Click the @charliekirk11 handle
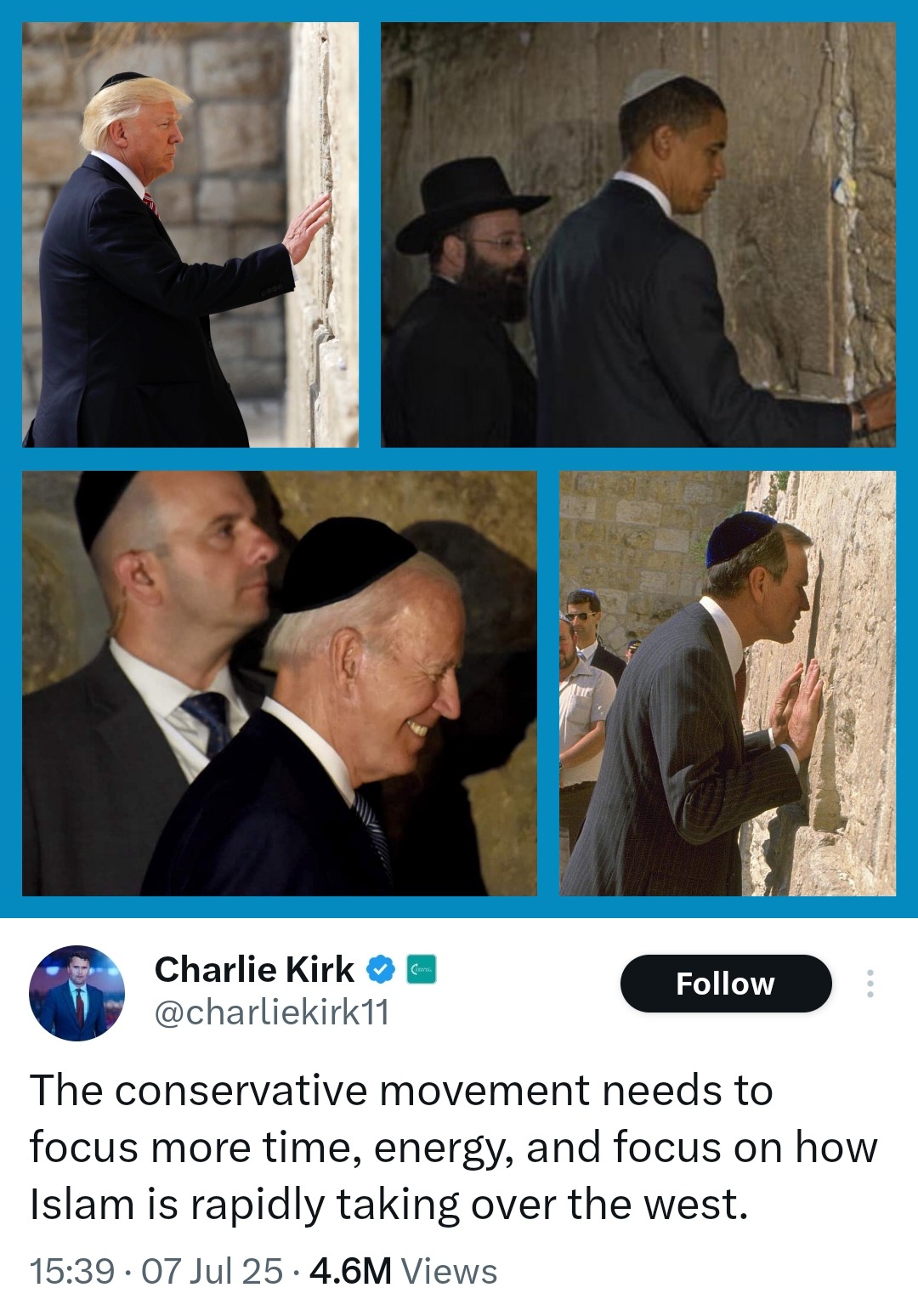 (272, 1013)
